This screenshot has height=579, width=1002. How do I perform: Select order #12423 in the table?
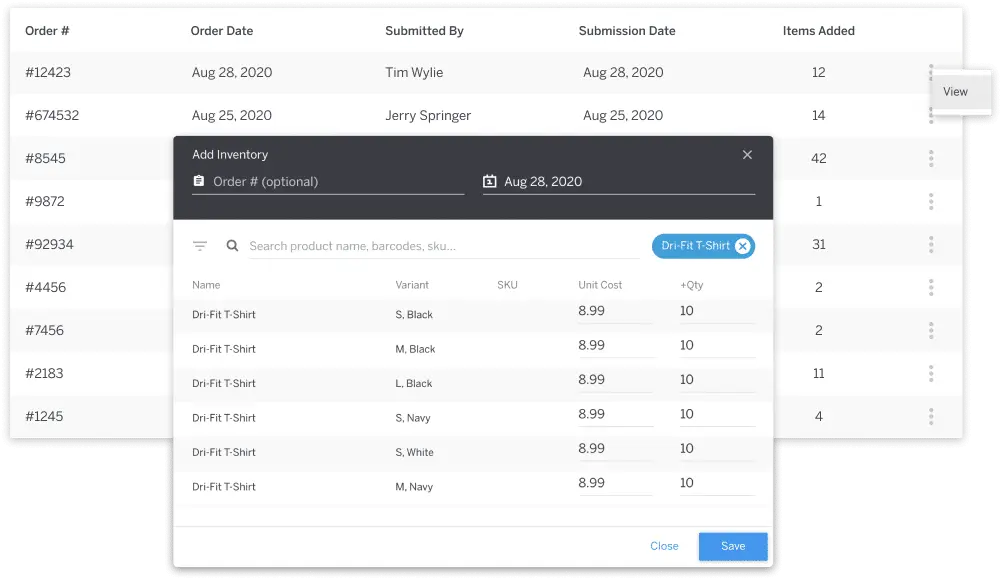[48, 72]
